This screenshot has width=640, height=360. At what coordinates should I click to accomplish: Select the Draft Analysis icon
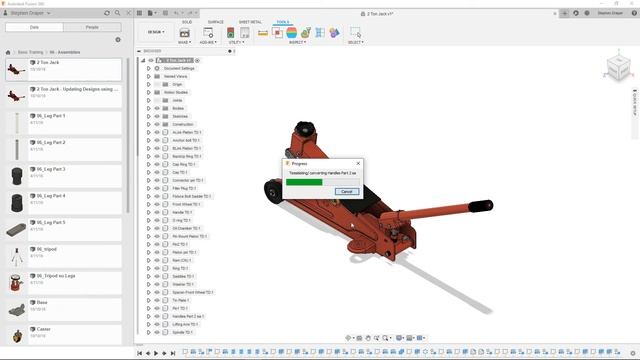306,33
